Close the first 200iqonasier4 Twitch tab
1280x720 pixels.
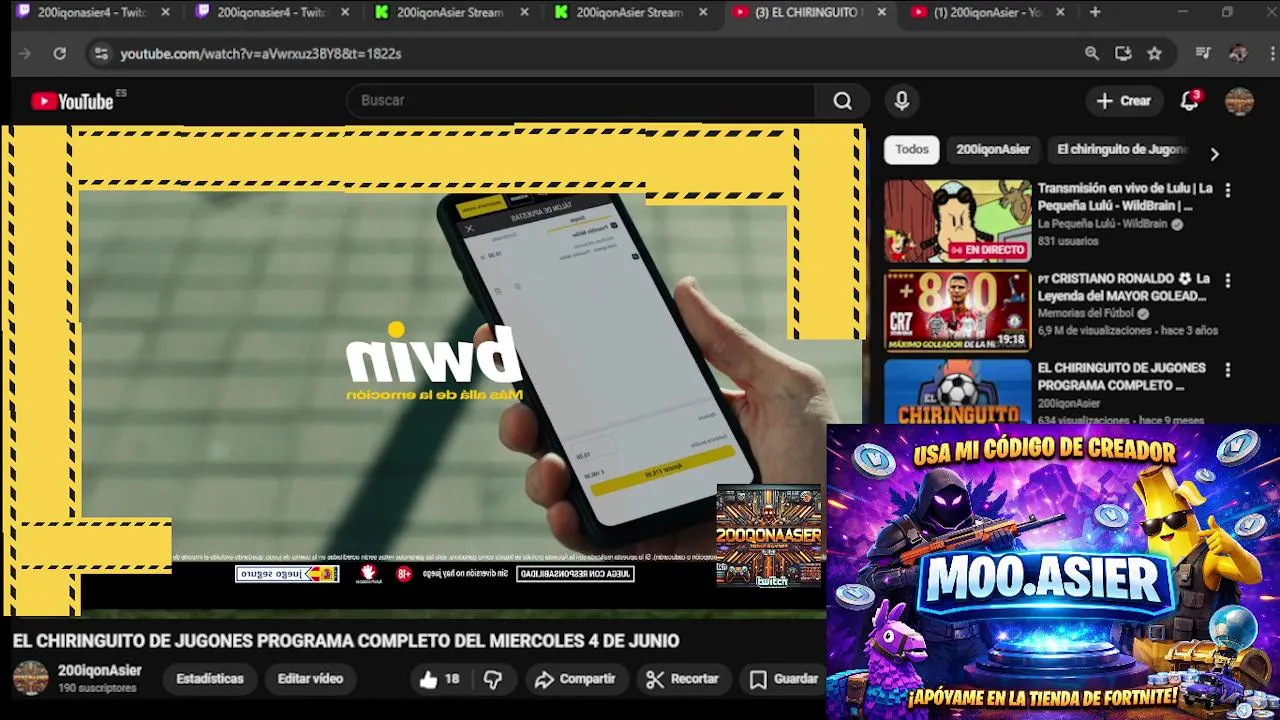[x=166, y=12]
